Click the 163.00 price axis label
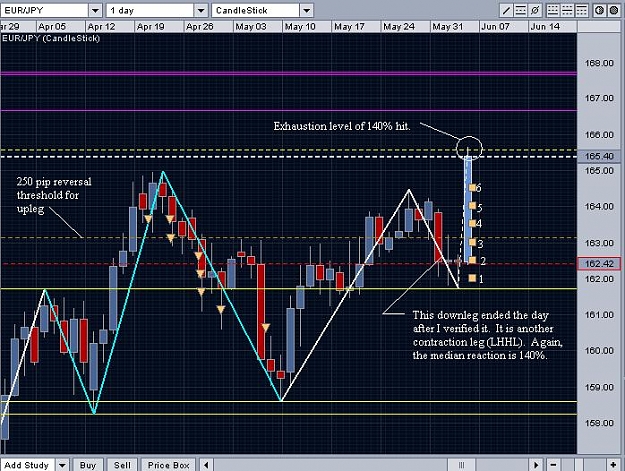Viewport: 625px width, 471px height. [599, 243]
